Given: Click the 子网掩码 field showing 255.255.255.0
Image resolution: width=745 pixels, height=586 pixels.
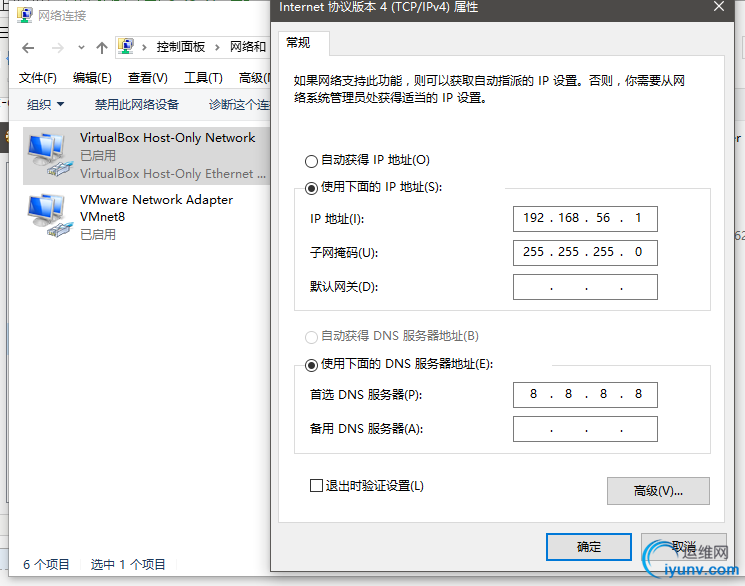Looking at the screenshot, I should click(585, 252).
